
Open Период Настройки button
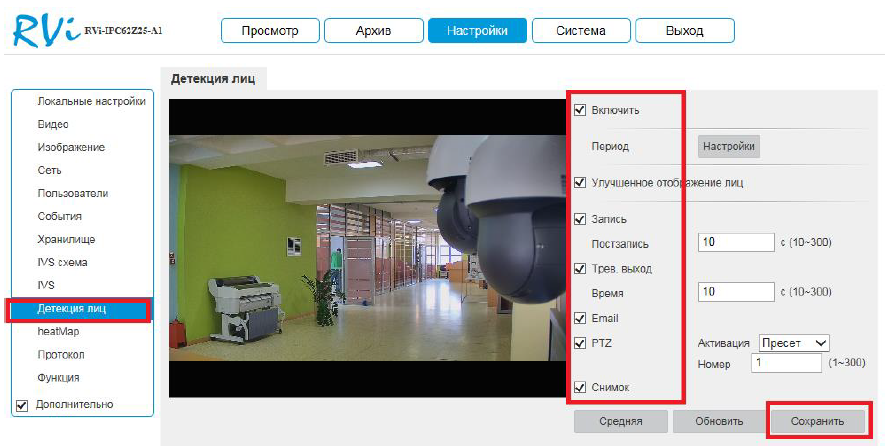(x=728, y=146)
